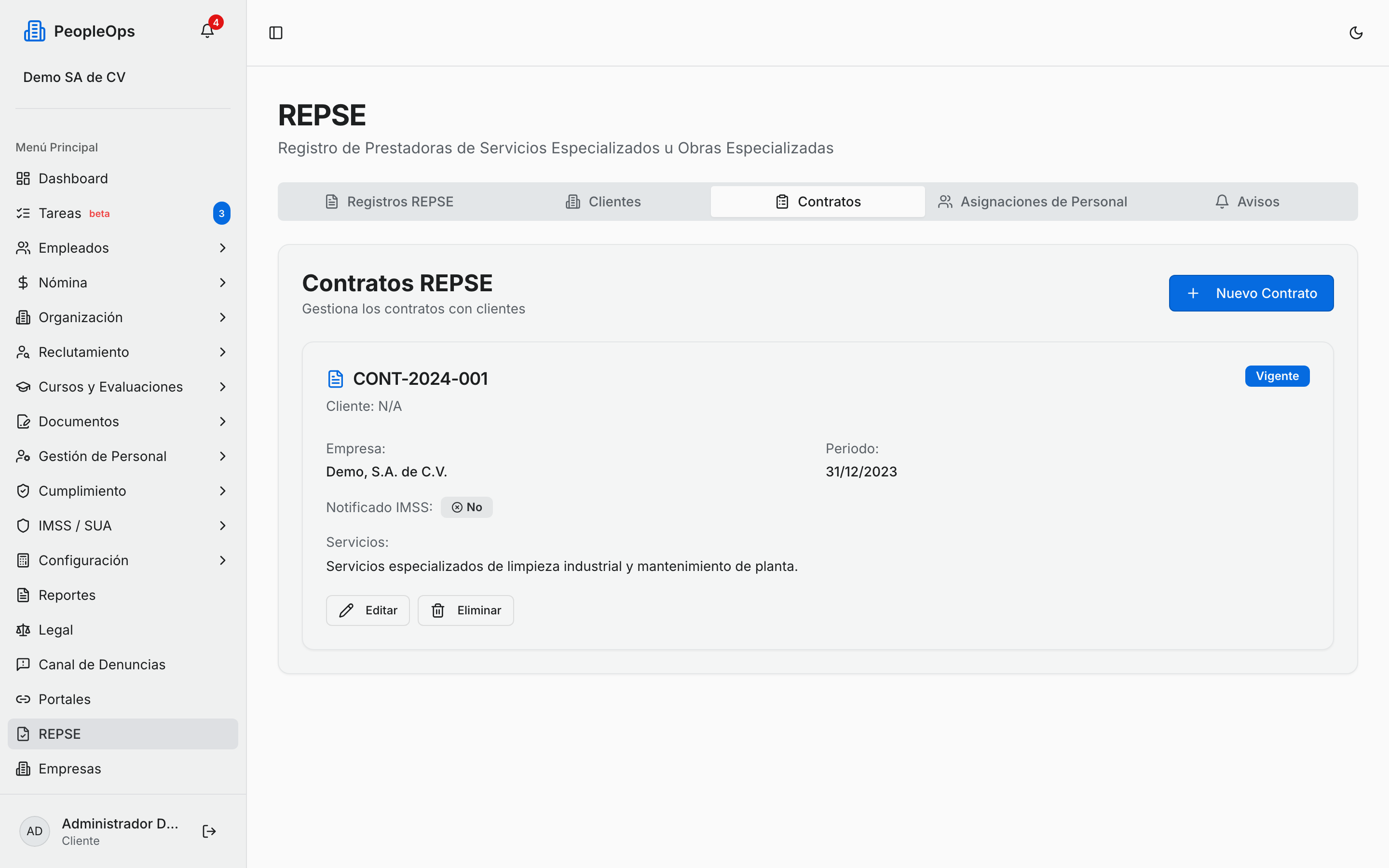Click the logout icon

(209, 831)
